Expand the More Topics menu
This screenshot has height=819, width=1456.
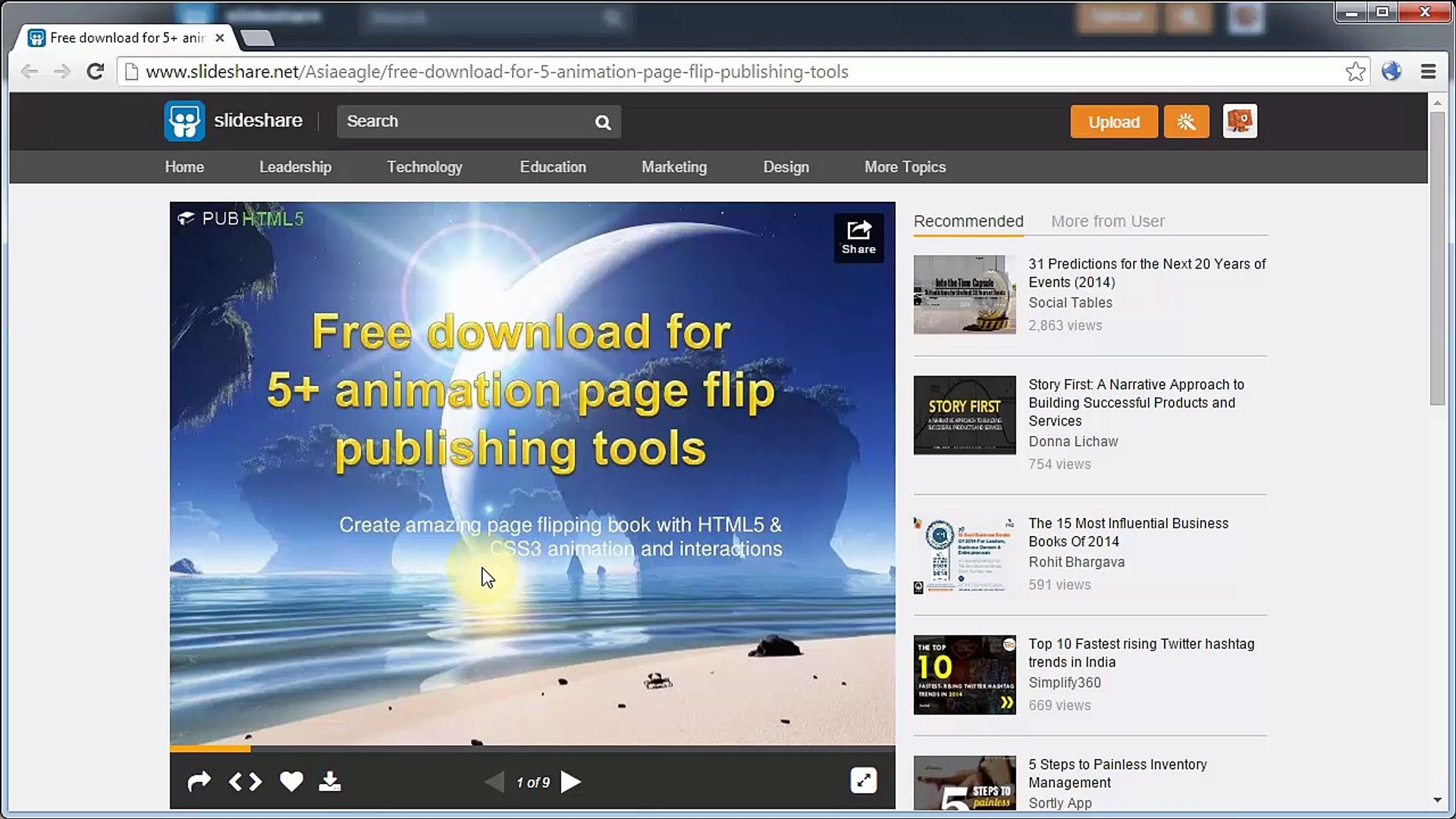[x=905, y=167]
